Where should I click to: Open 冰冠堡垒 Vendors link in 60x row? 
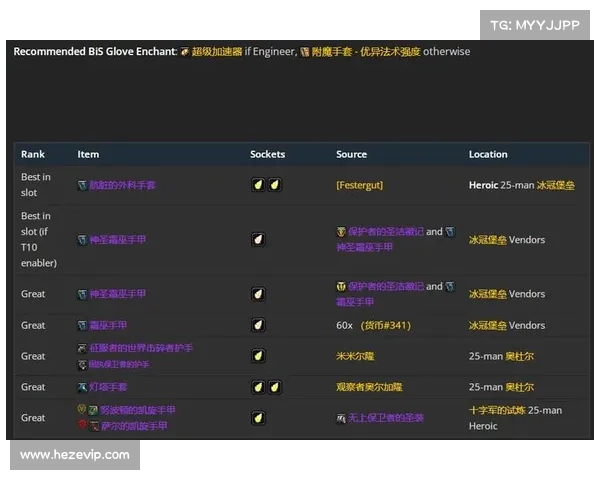point(488,326)
